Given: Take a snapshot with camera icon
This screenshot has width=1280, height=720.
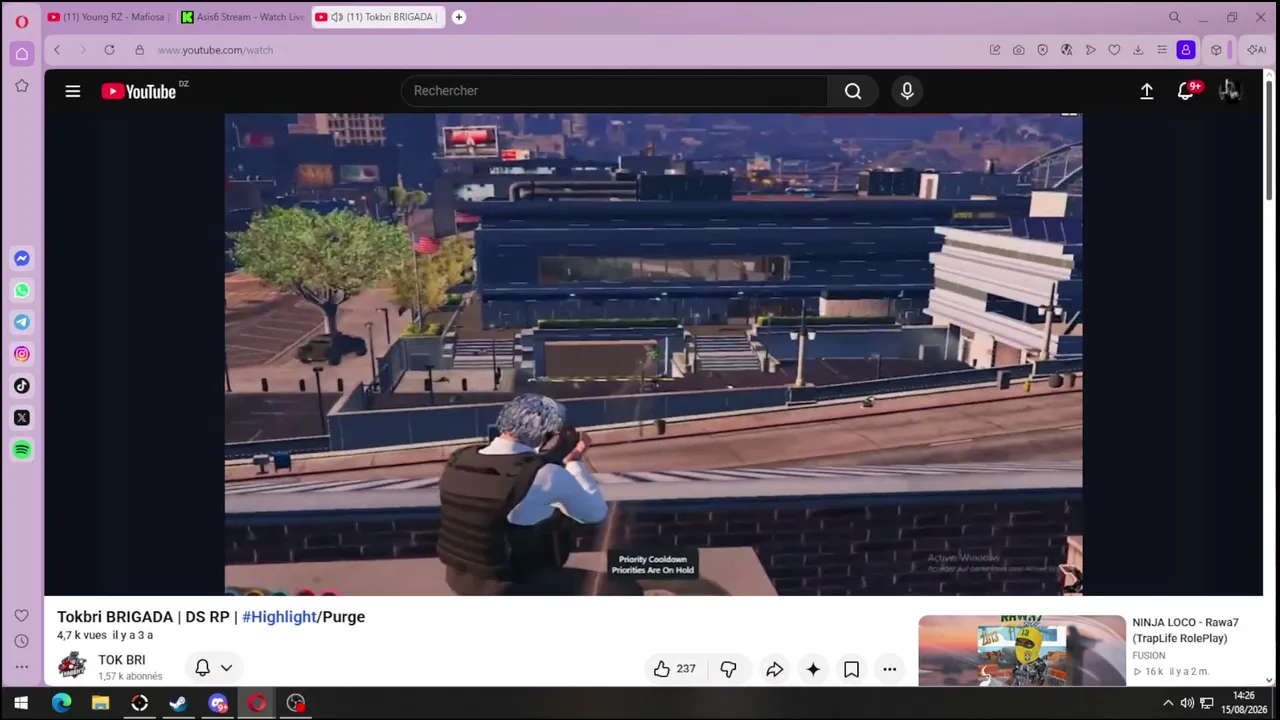Looking at the screenshot, I should [1018, 50].
